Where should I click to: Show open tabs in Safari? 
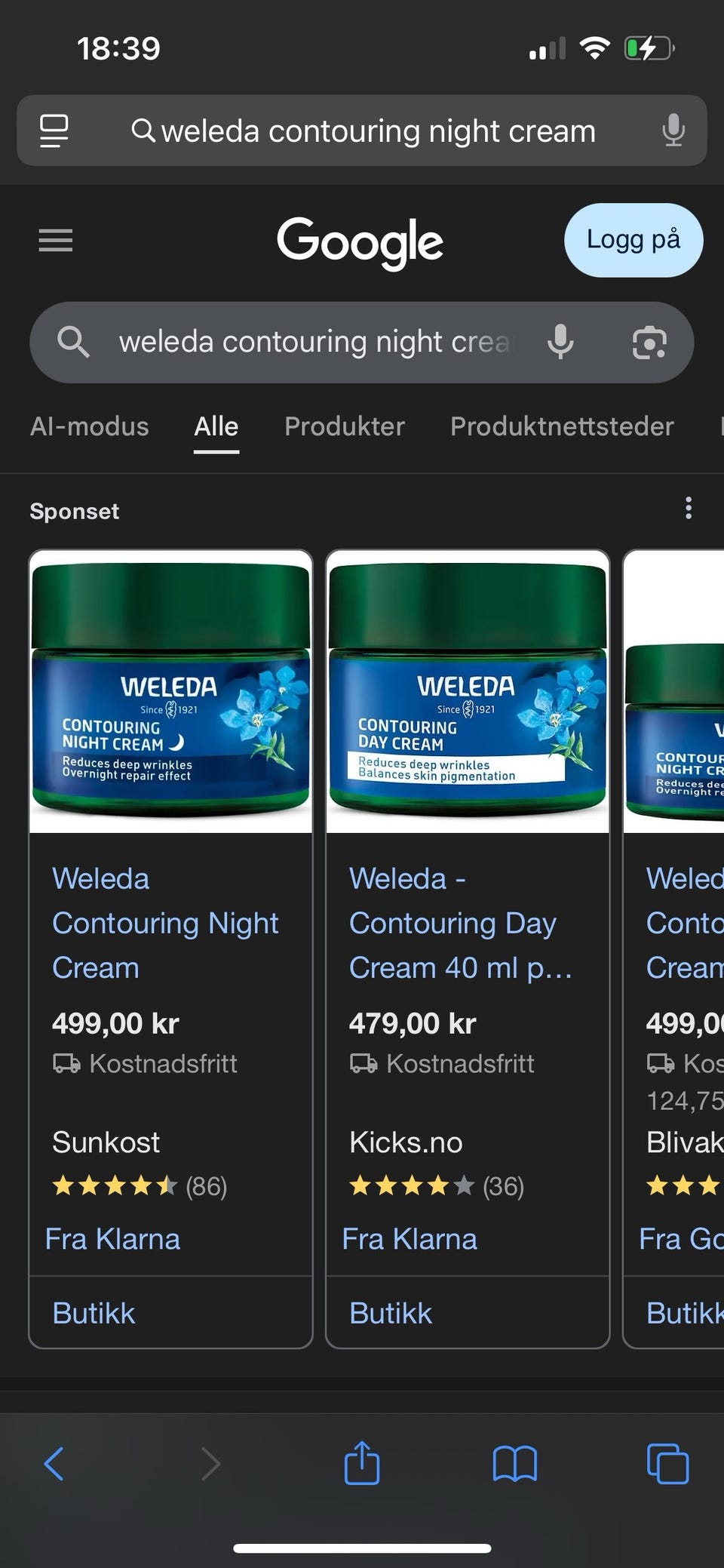[667, 1464]
